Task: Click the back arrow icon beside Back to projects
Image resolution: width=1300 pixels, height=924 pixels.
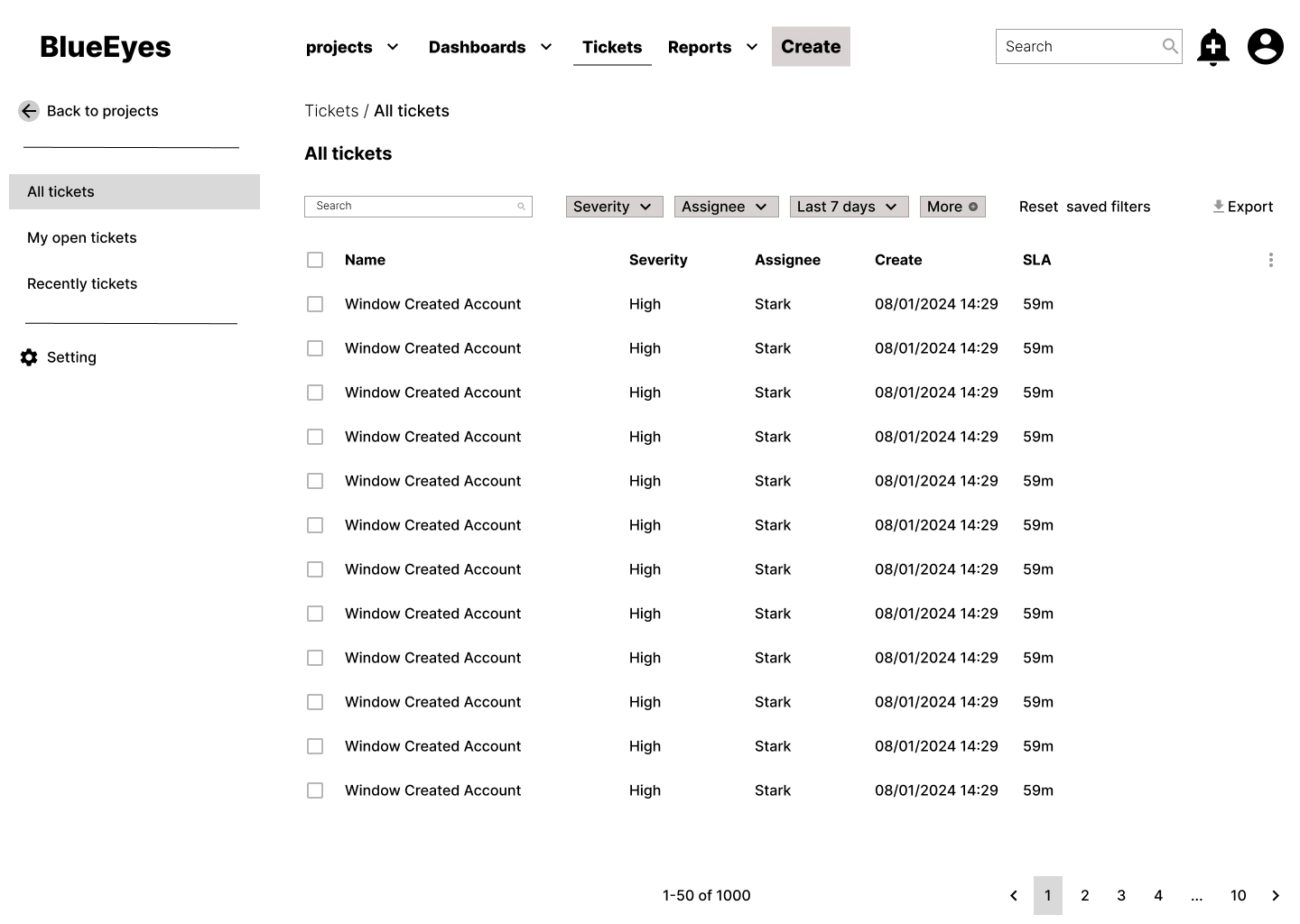Action: tap(29, 111)
